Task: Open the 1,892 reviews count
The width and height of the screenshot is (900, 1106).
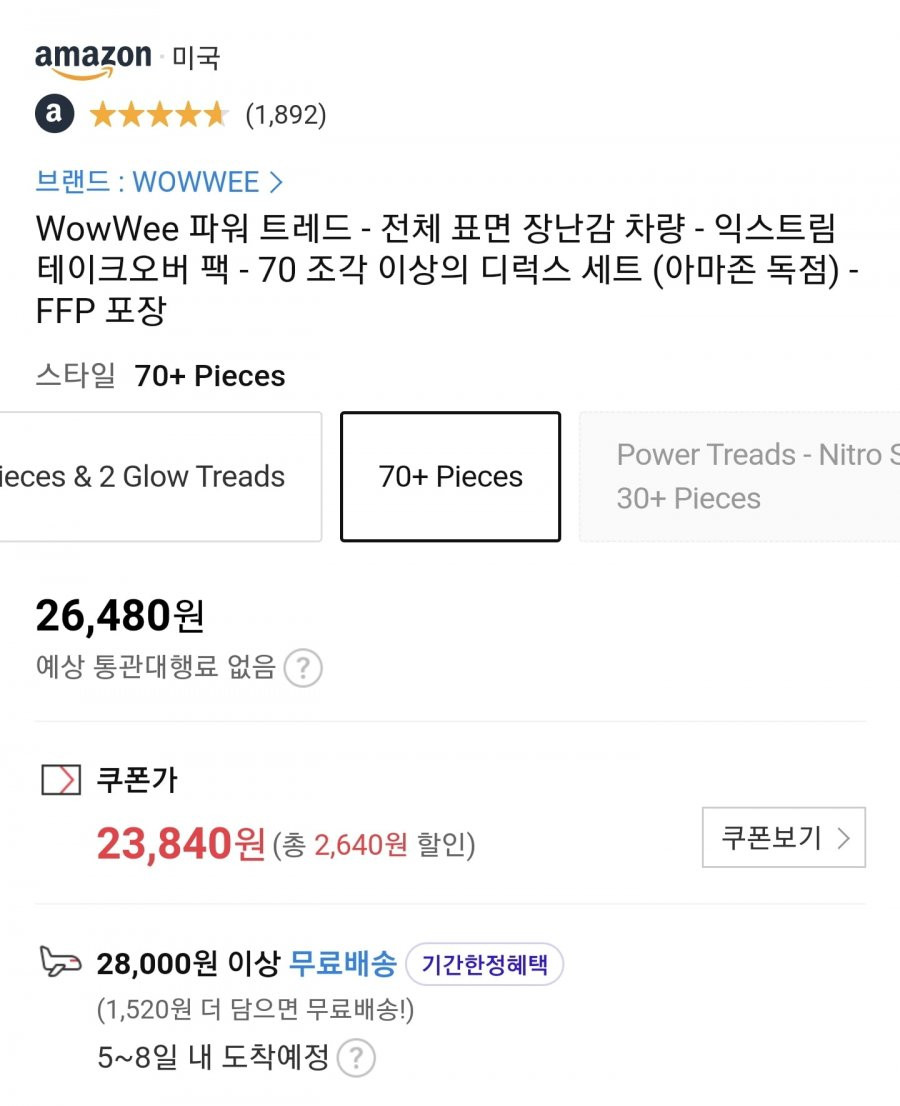Action: 286,114
